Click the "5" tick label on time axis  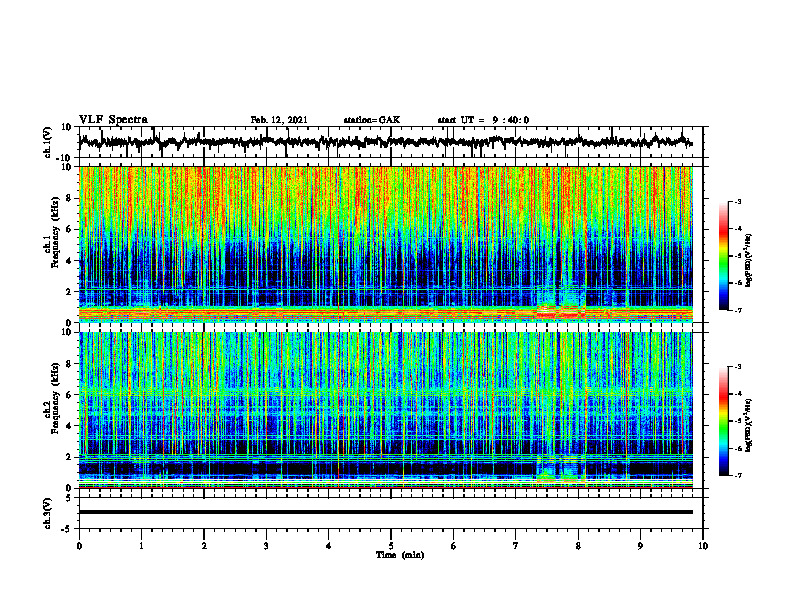[x=391, y=546]
